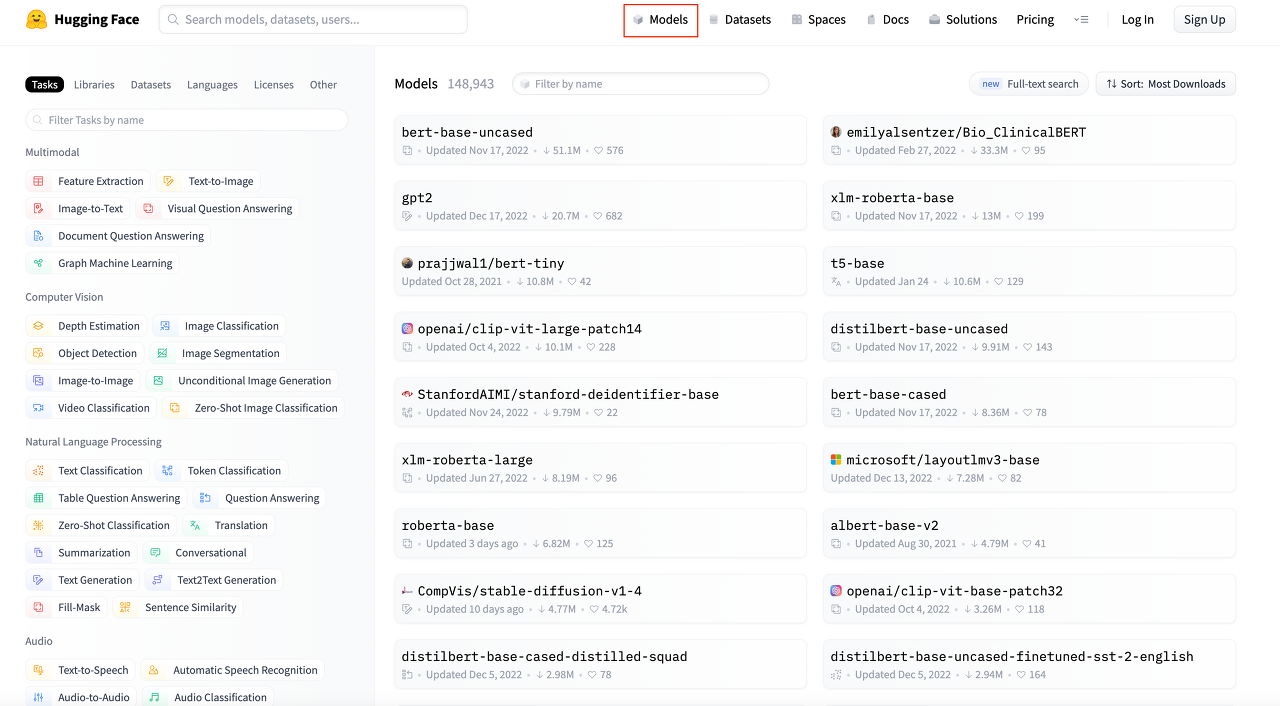This screenshot has width=1280, height=706.
Task: Select the Zero-Shot Classification task filter
Action: (101, 525)
